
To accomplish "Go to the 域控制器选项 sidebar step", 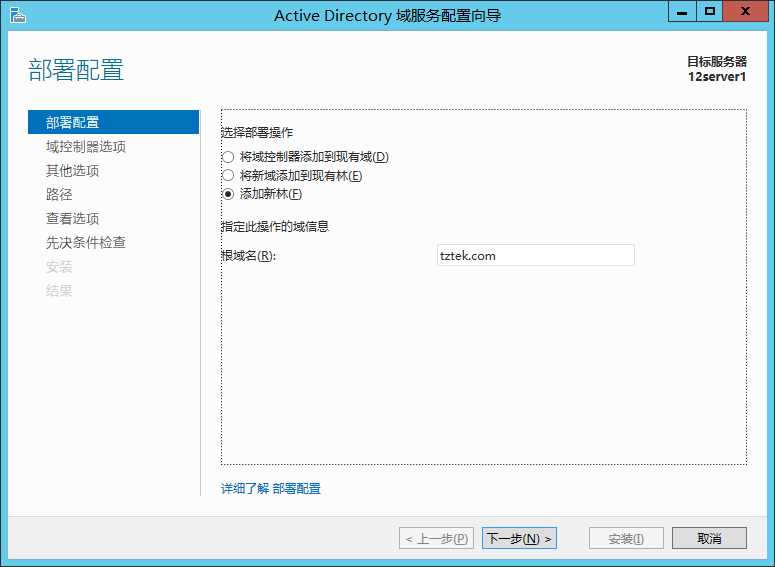I will point(86,147).
